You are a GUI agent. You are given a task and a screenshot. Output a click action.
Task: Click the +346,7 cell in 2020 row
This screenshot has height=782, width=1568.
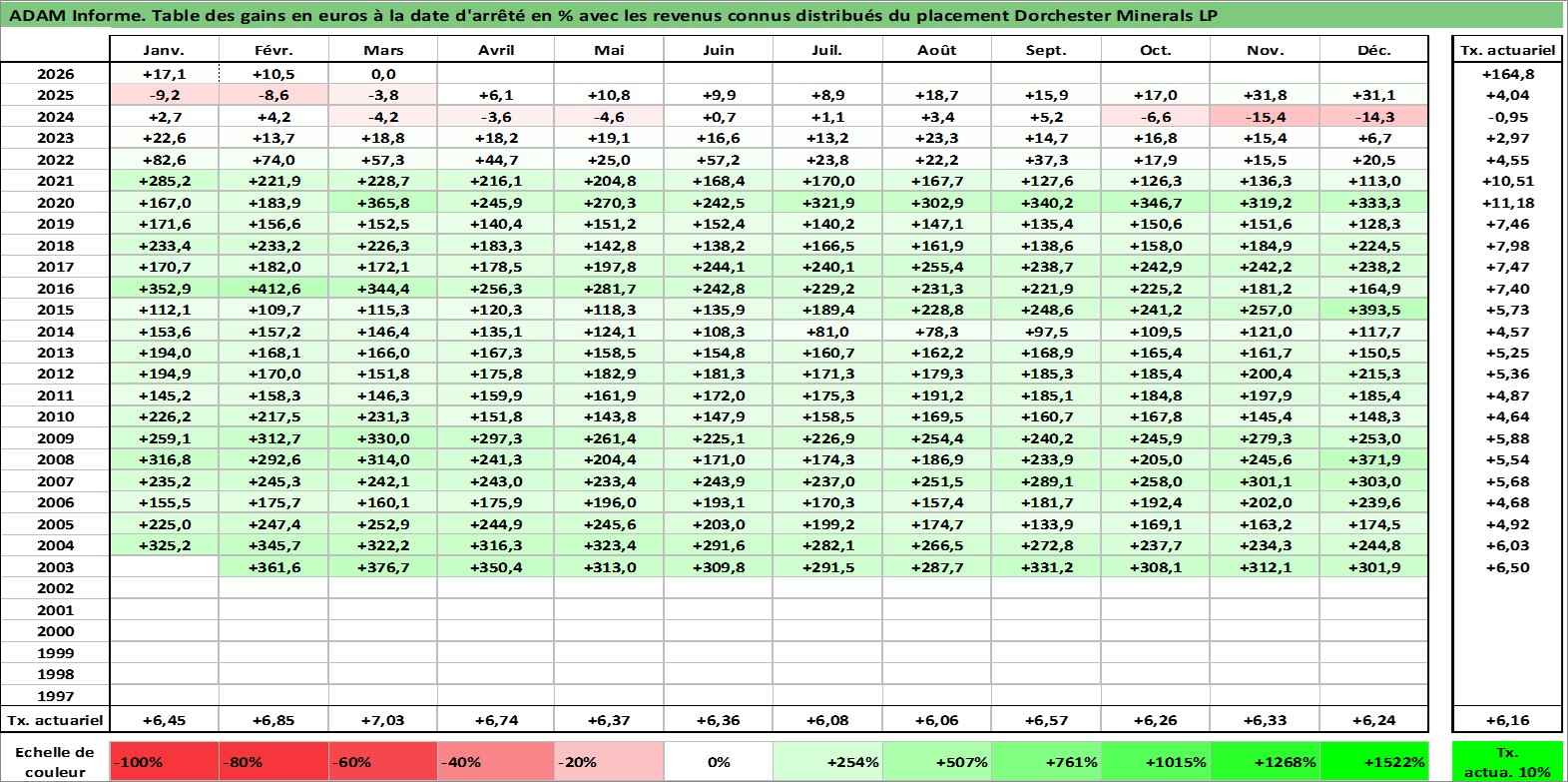(1155, 203)
